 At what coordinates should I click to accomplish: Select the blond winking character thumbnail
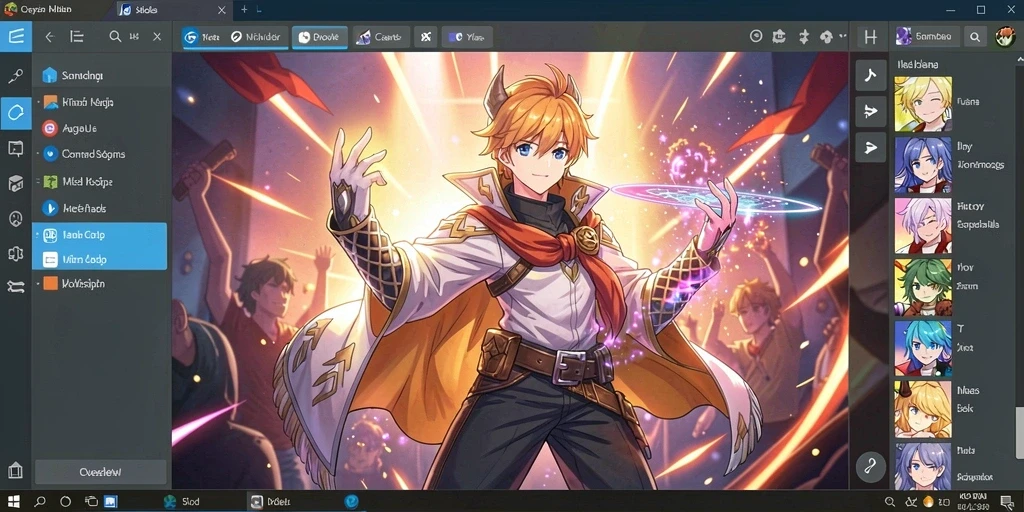point(923,104)
